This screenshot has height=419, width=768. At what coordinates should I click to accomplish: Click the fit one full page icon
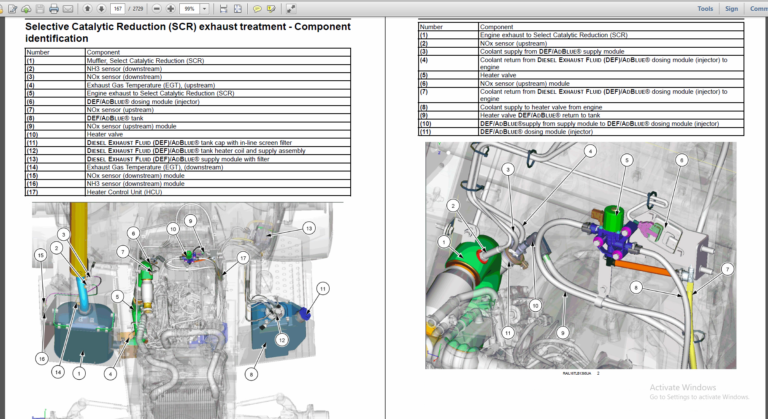[238, 9]
